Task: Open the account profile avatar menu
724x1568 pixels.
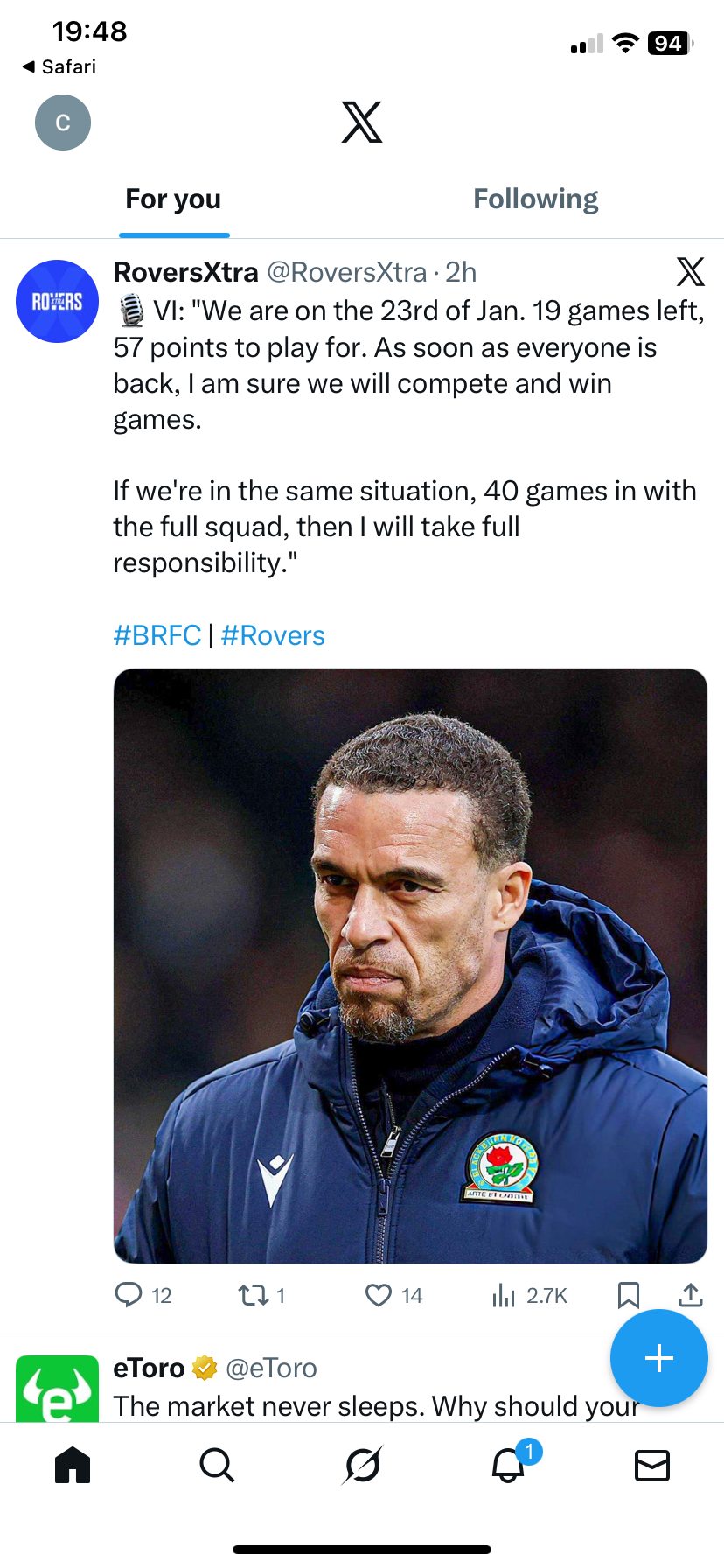Action: tap(63, 122)
